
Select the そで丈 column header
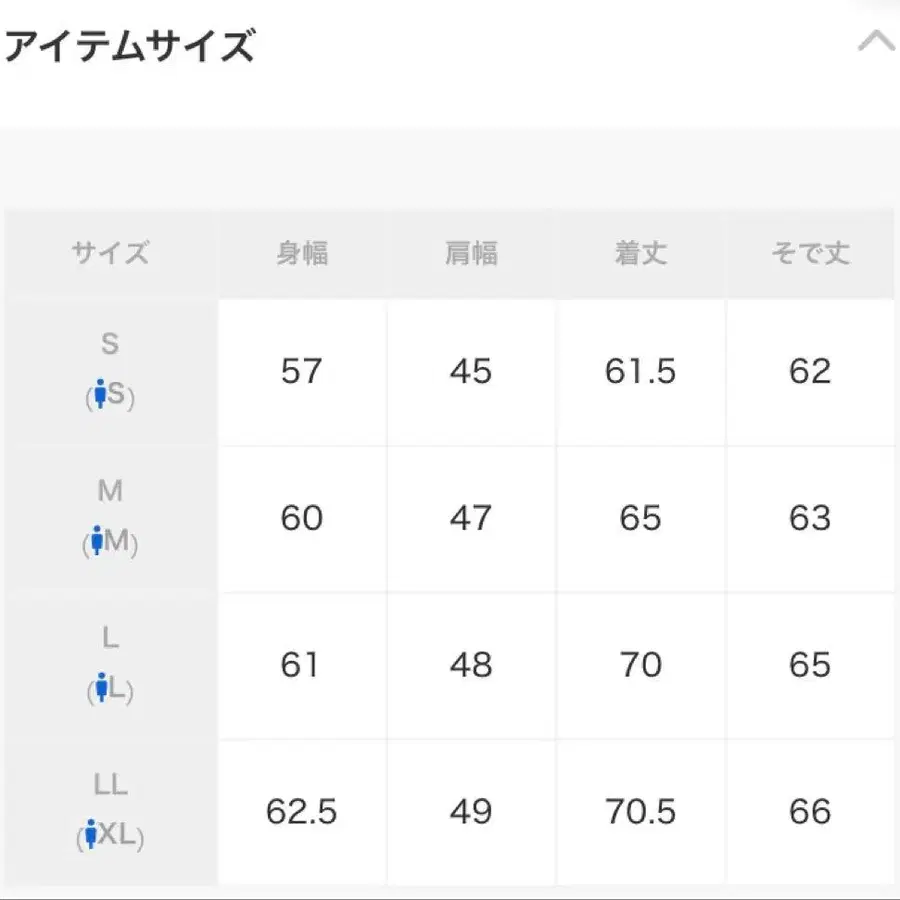[811, 252]
